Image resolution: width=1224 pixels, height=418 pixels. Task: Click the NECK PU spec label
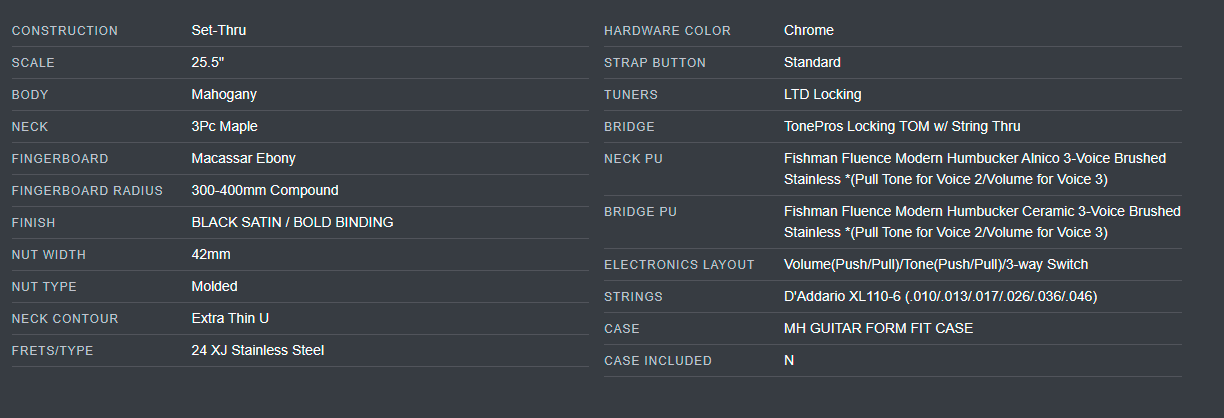(633, 159)
